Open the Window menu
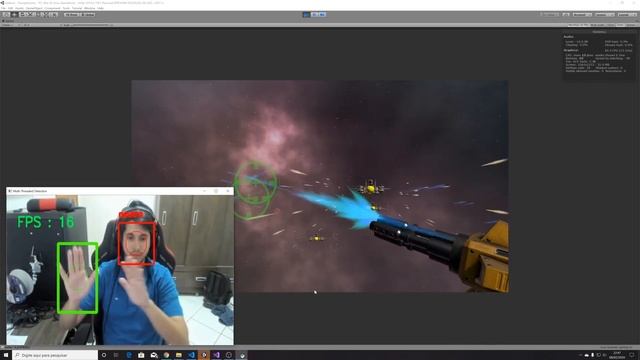Viewport: 640px width, 360px height. point(89,8)
